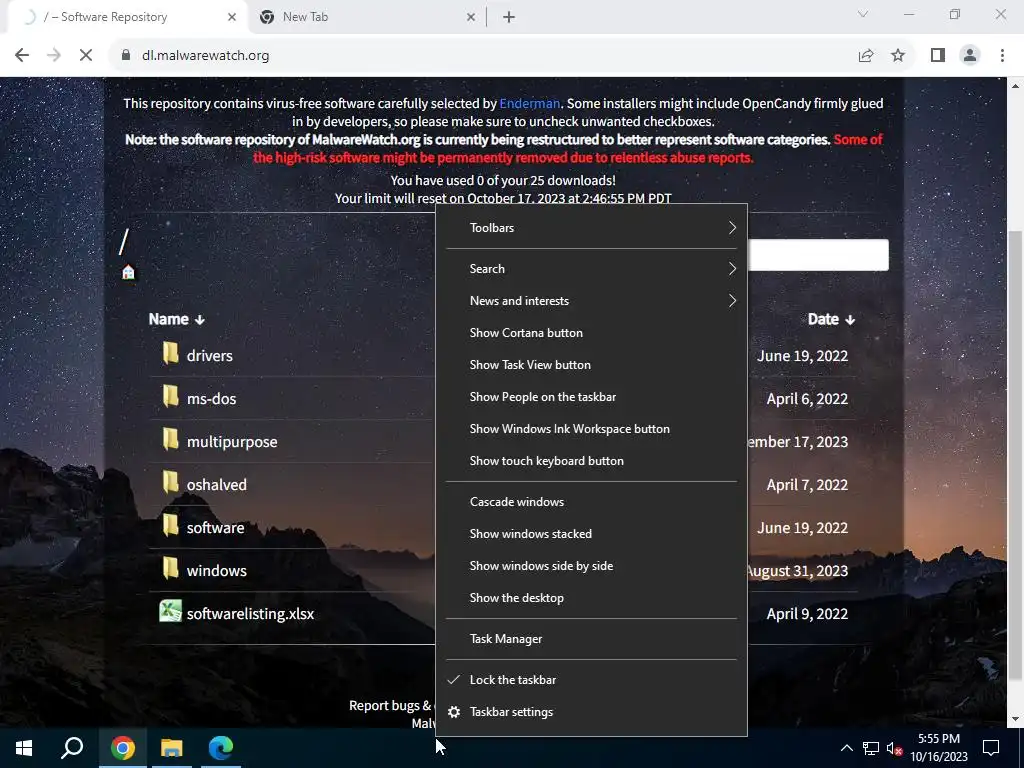Choose Cascade windows

591,502
